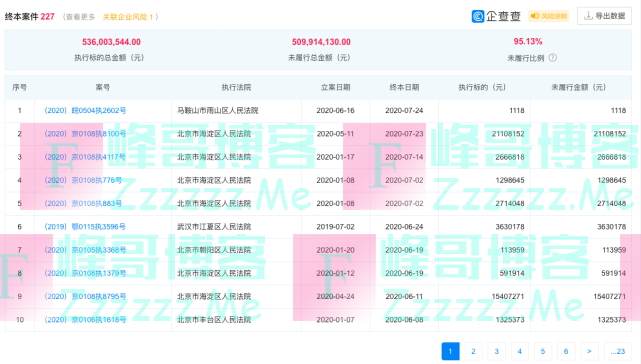Click the help icon beside 未履行比例
This screenshot has width=641, height=364.
coord(552,58)
